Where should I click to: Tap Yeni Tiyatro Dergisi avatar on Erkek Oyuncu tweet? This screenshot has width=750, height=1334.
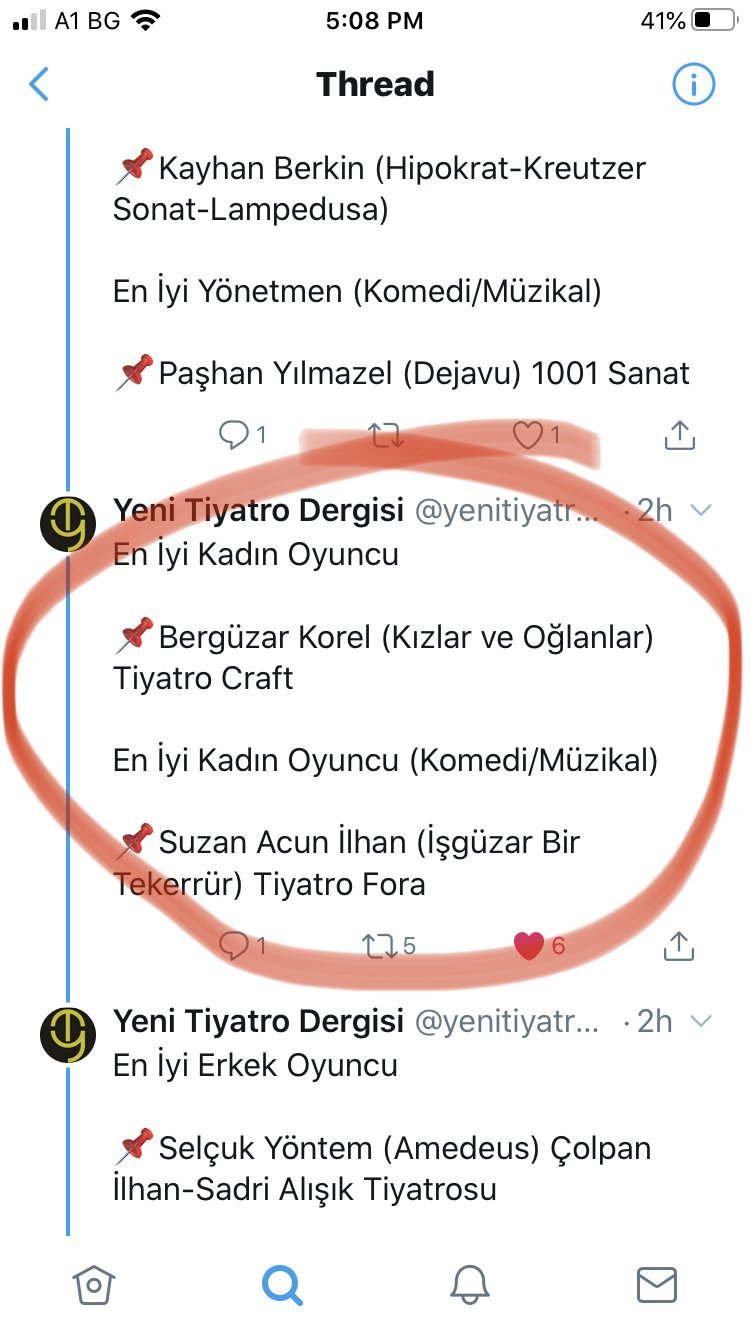click(68, 1034)
